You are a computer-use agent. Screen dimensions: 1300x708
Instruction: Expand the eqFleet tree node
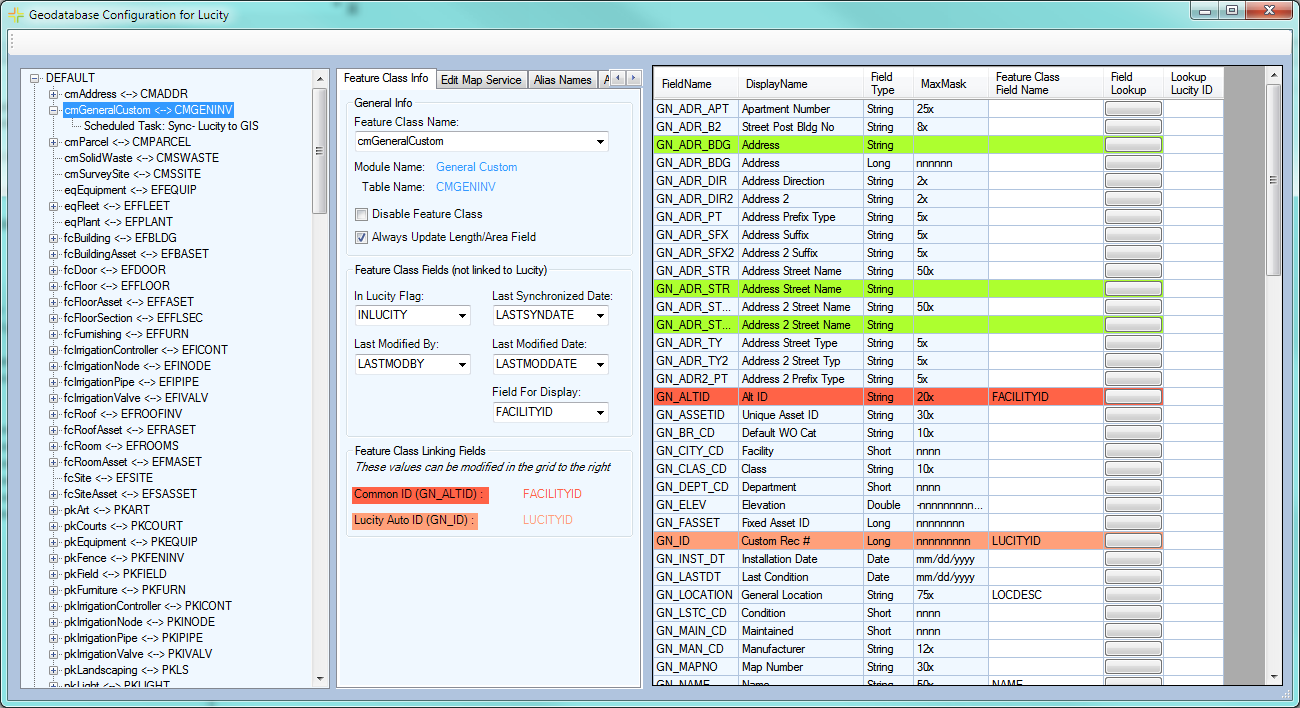pos(53,206)
